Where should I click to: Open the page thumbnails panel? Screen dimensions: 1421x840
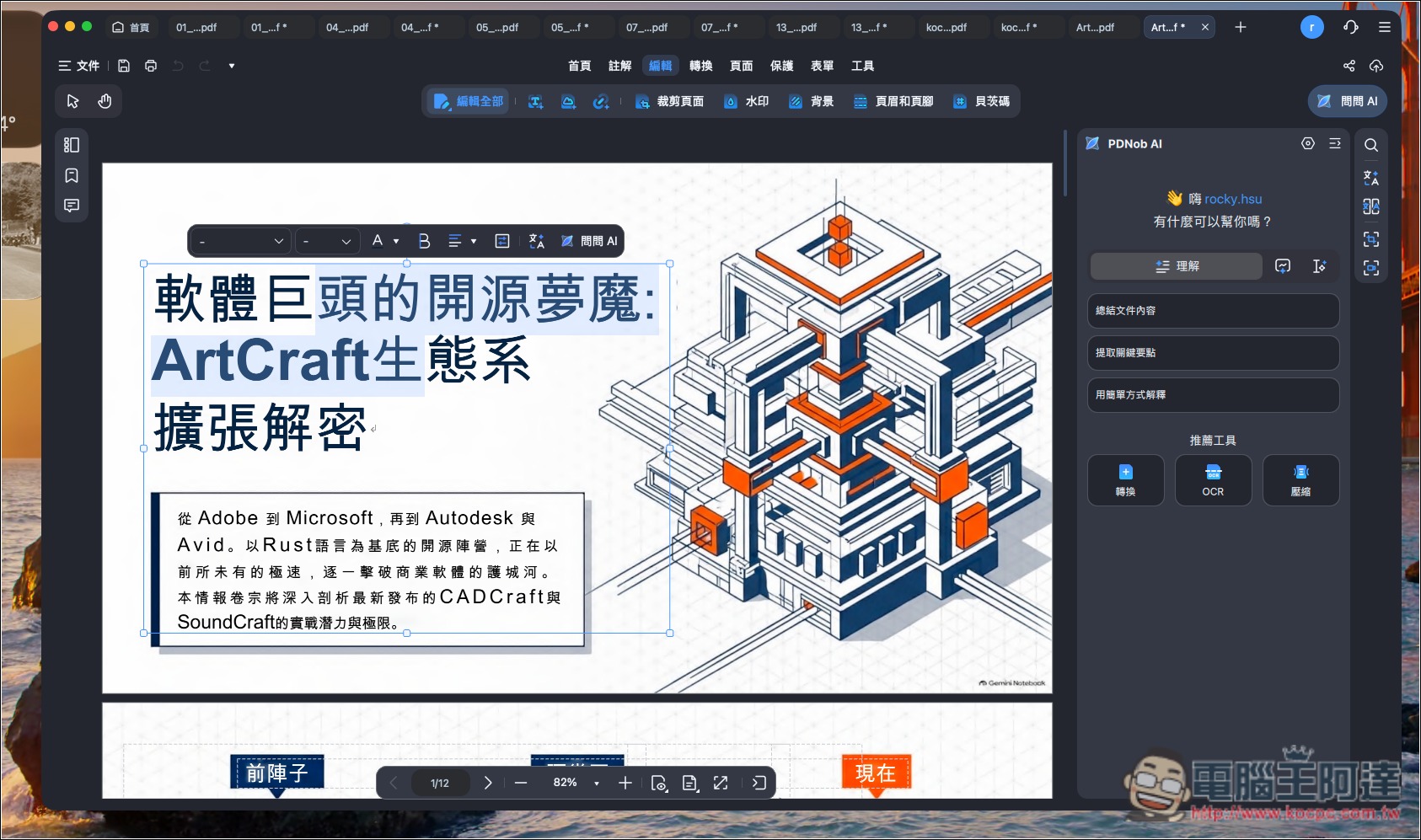[x=72, y=145]
